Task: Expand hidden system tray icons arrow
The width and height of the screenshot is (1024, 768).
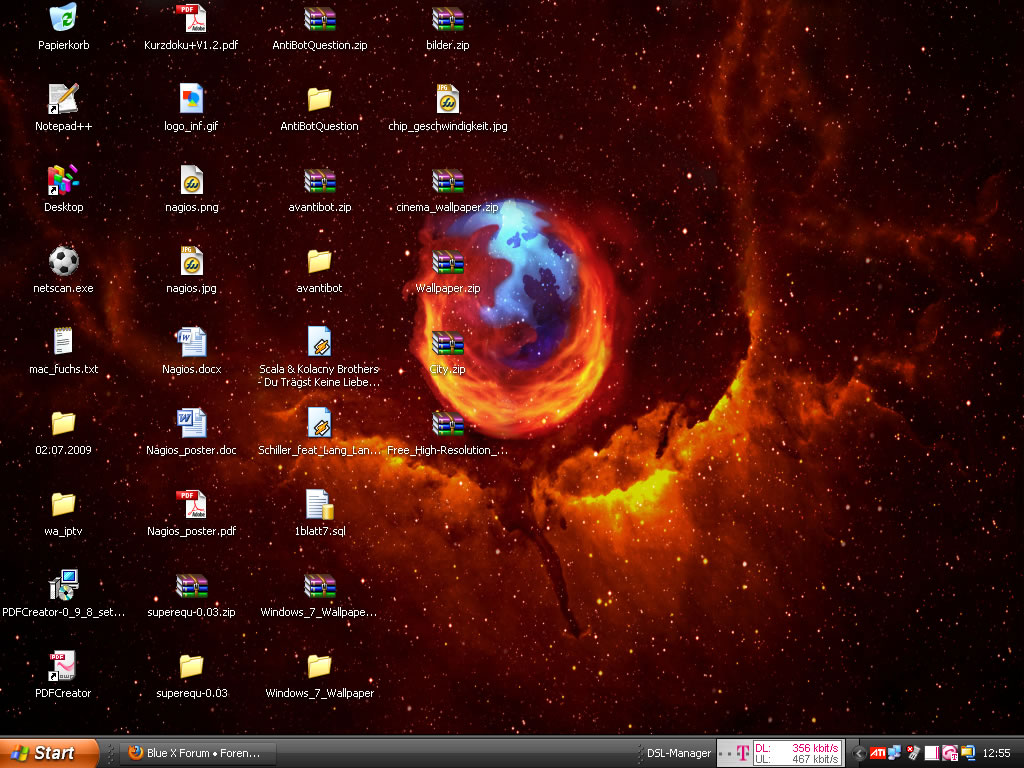Action: (859, 753)
